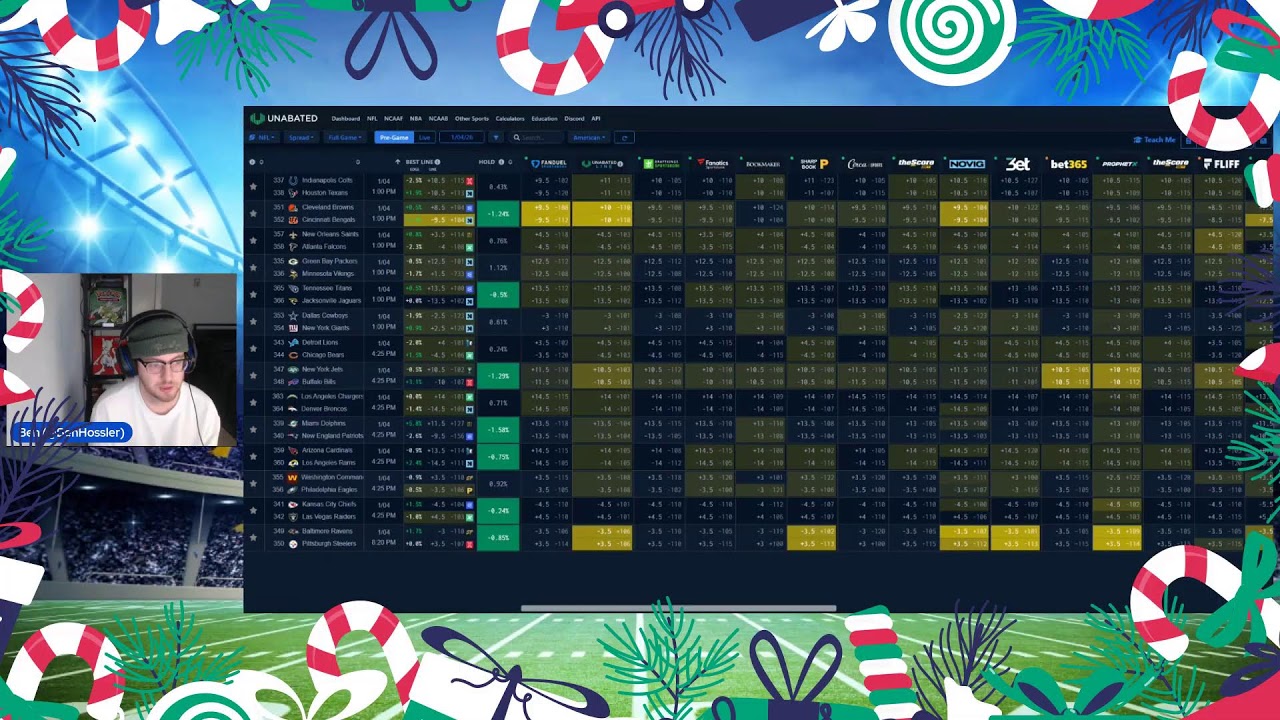Click the Sharp Book P column logo

pos(814,163)
